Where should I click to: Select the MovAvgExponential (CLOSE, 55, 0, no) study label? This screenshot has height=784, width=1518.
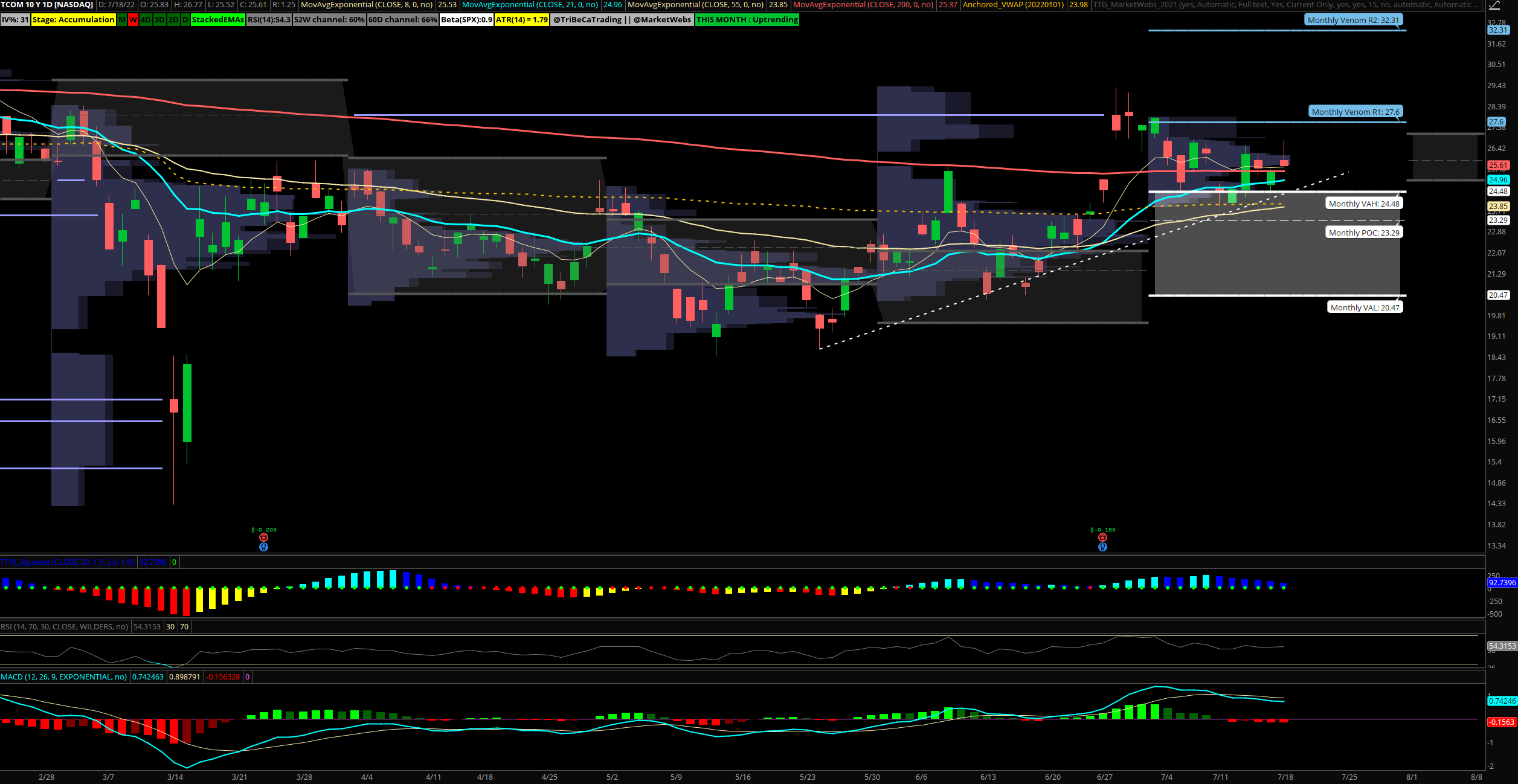click(696, 4)
